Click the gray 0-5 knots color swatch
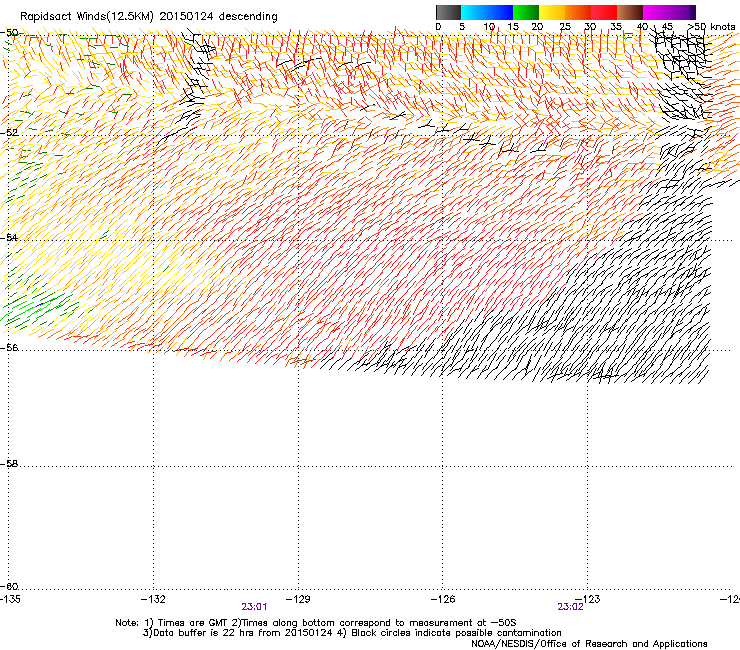 pos(448,12)
